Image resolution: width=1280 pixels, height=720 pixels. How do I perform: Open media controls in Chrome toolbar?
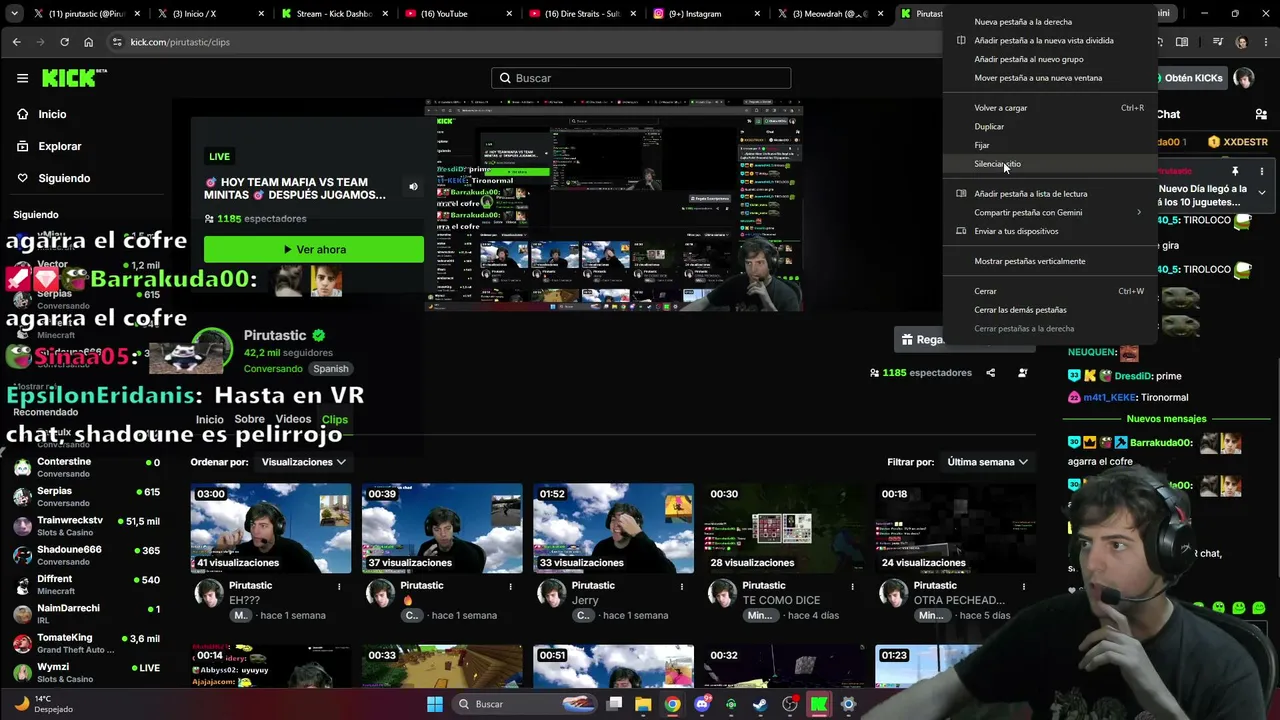tap(1217, 42)
